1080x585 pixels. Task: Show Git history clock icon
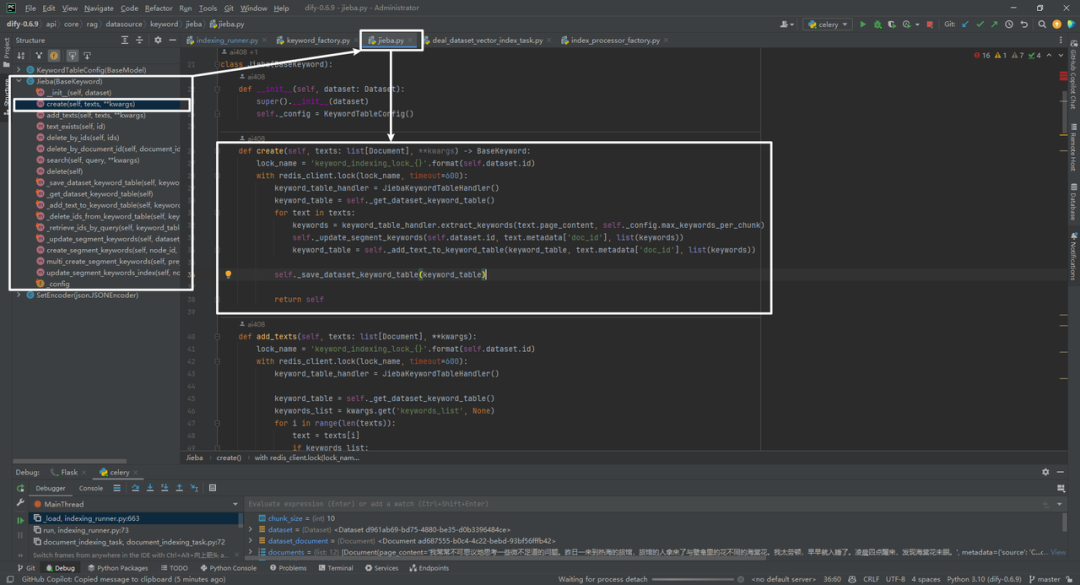point(1009,24)
